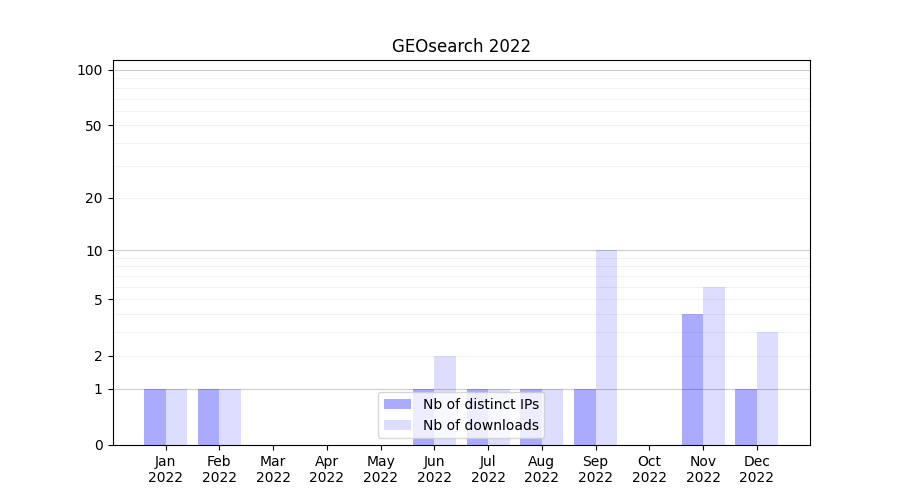Click the Nov 2022 downloads bar

pos(714,366)
